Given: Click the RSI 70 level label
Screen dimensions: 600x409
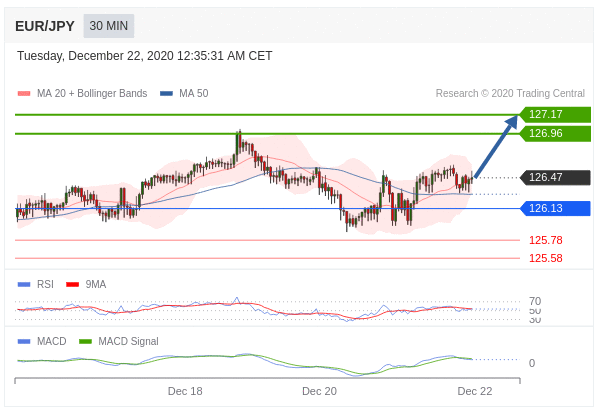Looking at the screenshot, I should 535,301.
